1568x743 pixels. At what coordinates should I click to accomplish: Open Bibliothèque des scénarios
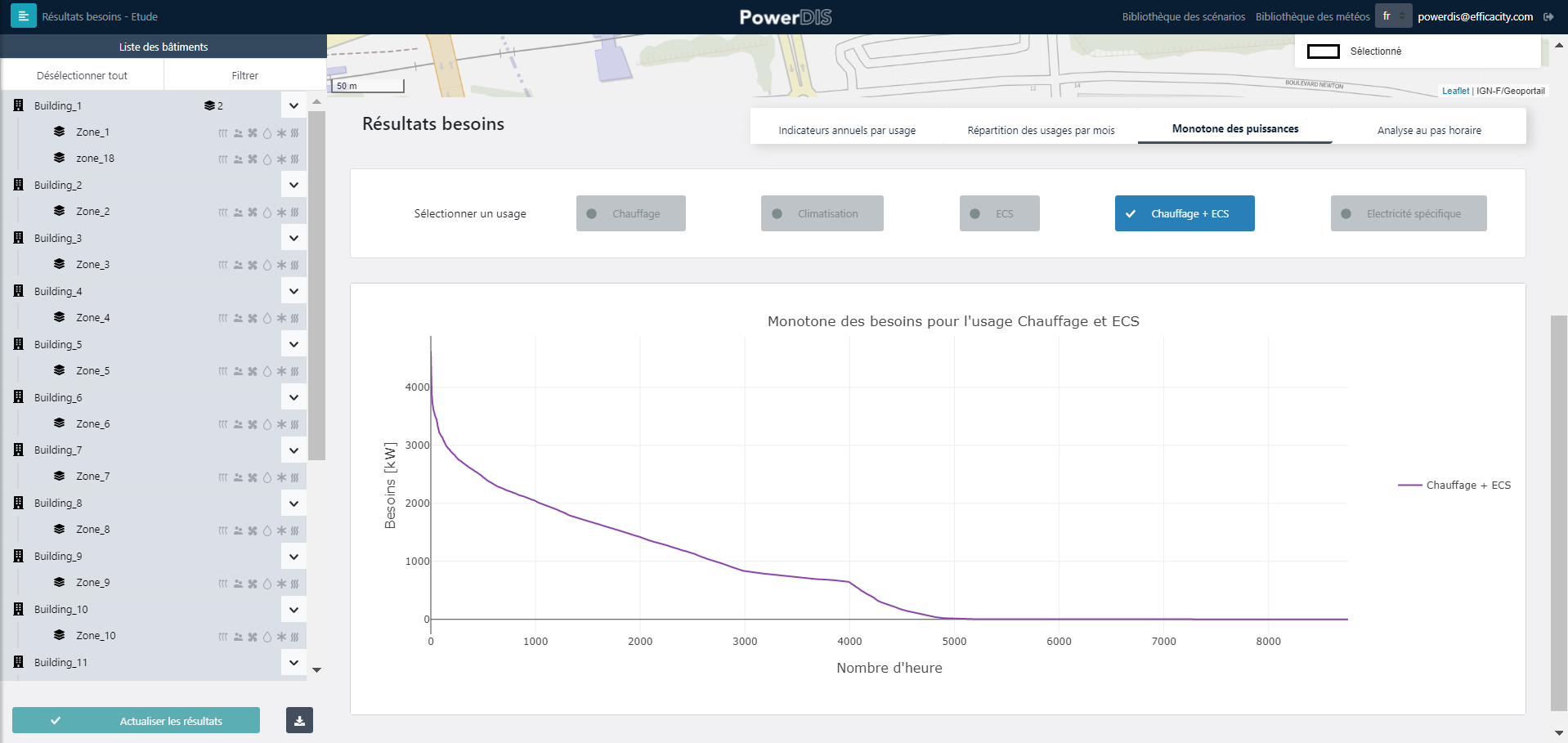(1184, 16)
